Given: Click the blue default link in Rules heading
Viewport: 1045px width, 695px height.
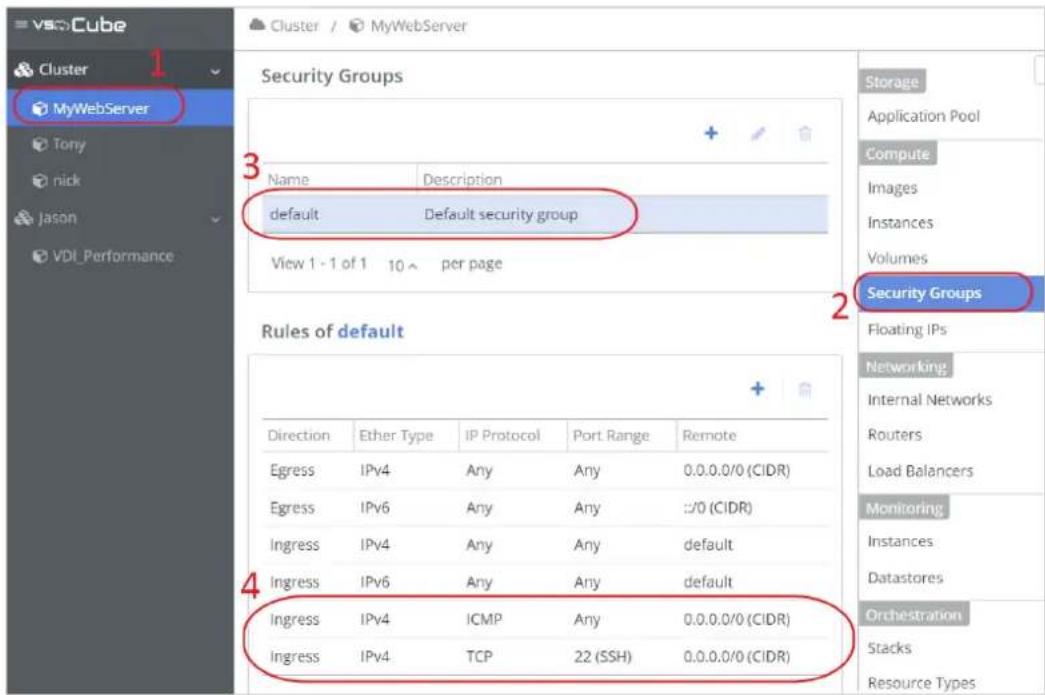Looking at the screenshot, I should [371, 331].
